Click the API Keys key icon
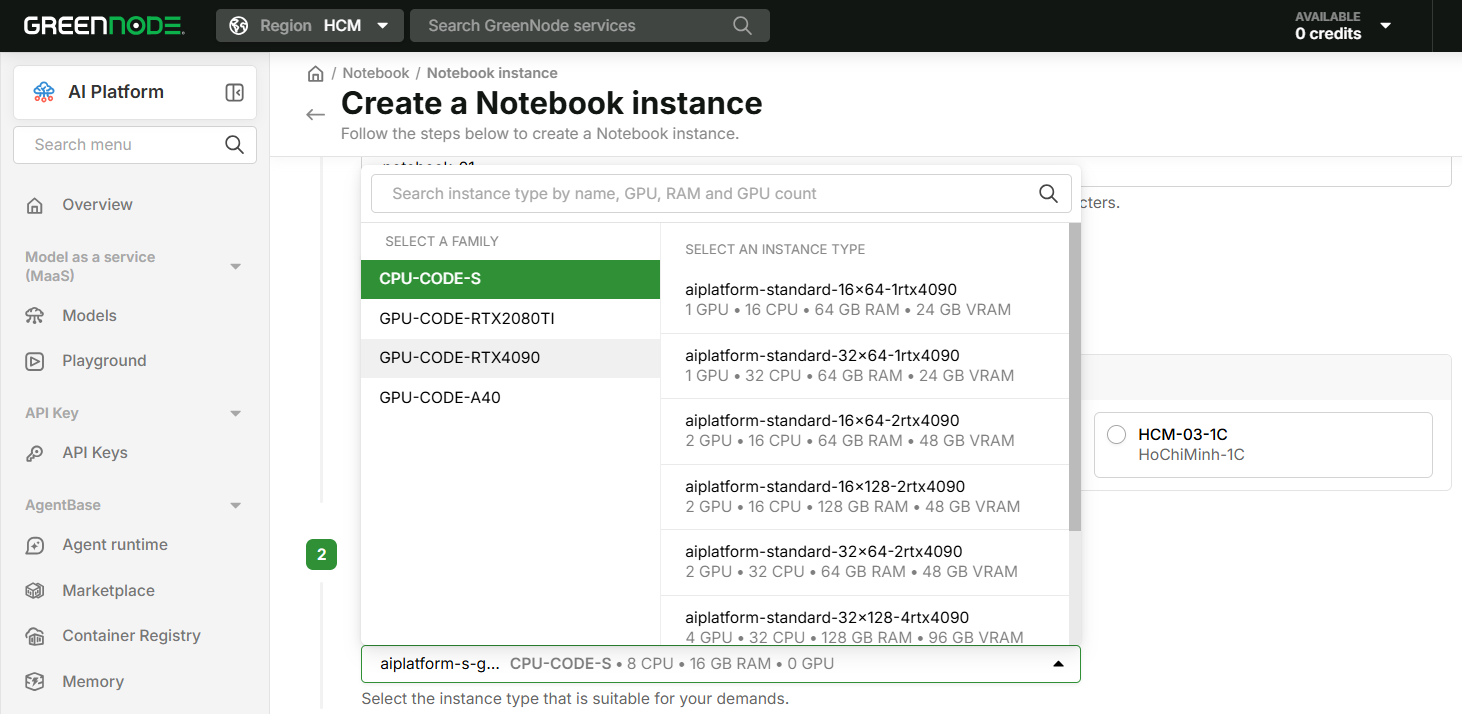Screen dimensions: 1462x714 tap(35, 453)
